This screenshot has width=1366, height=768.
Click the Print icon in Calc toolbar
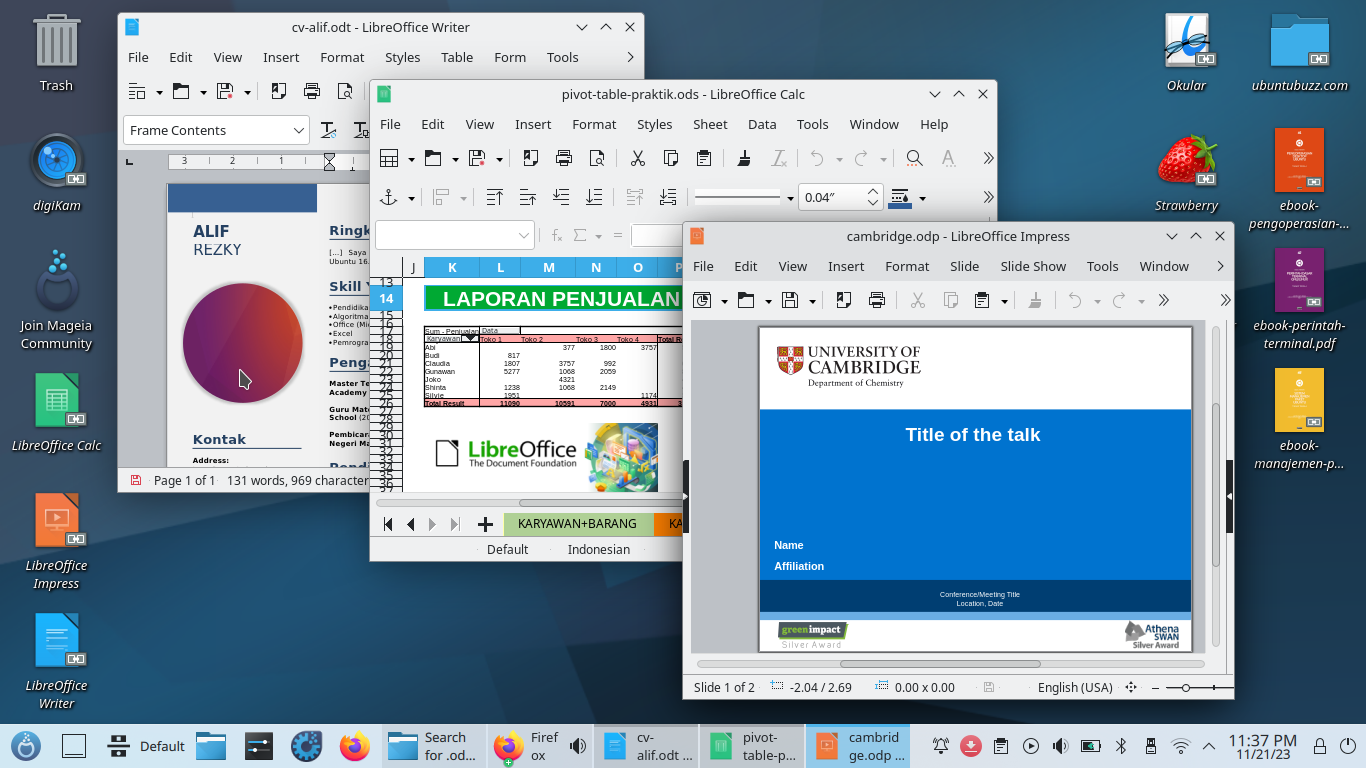564,158
